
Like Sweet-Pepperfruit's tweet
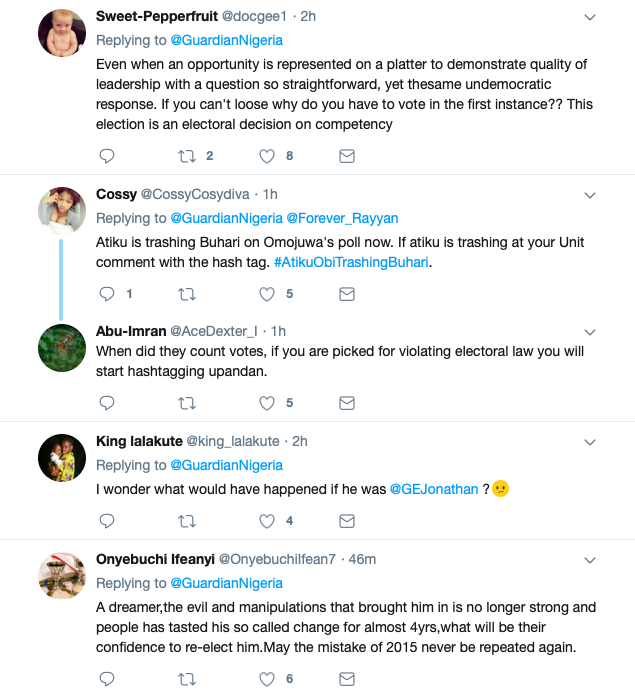tap(267, 156)
